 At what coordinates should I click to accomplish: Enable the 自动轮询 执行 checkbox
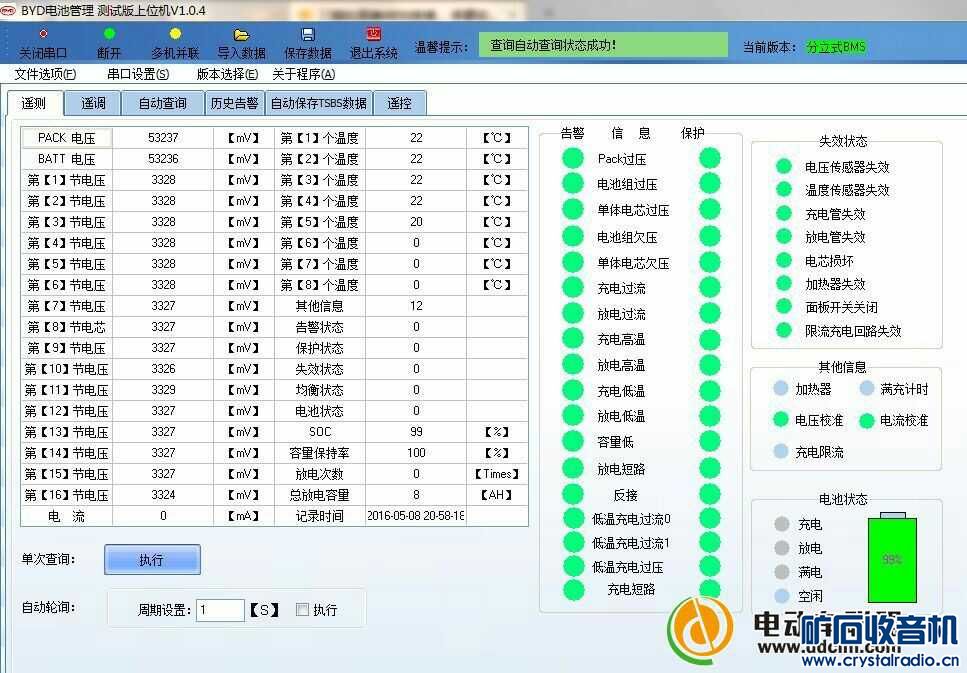(x=302, y=609)
